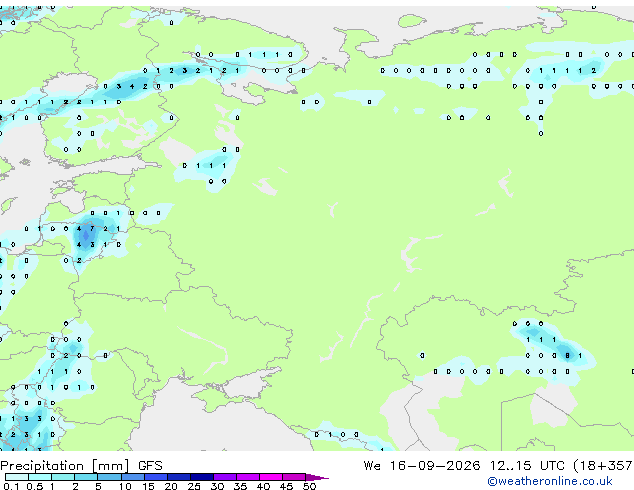This screenshot has height=490, width=634.
Task: Open the weatheronline.co.uk copyright link
Action: click(x=550, y=481)
